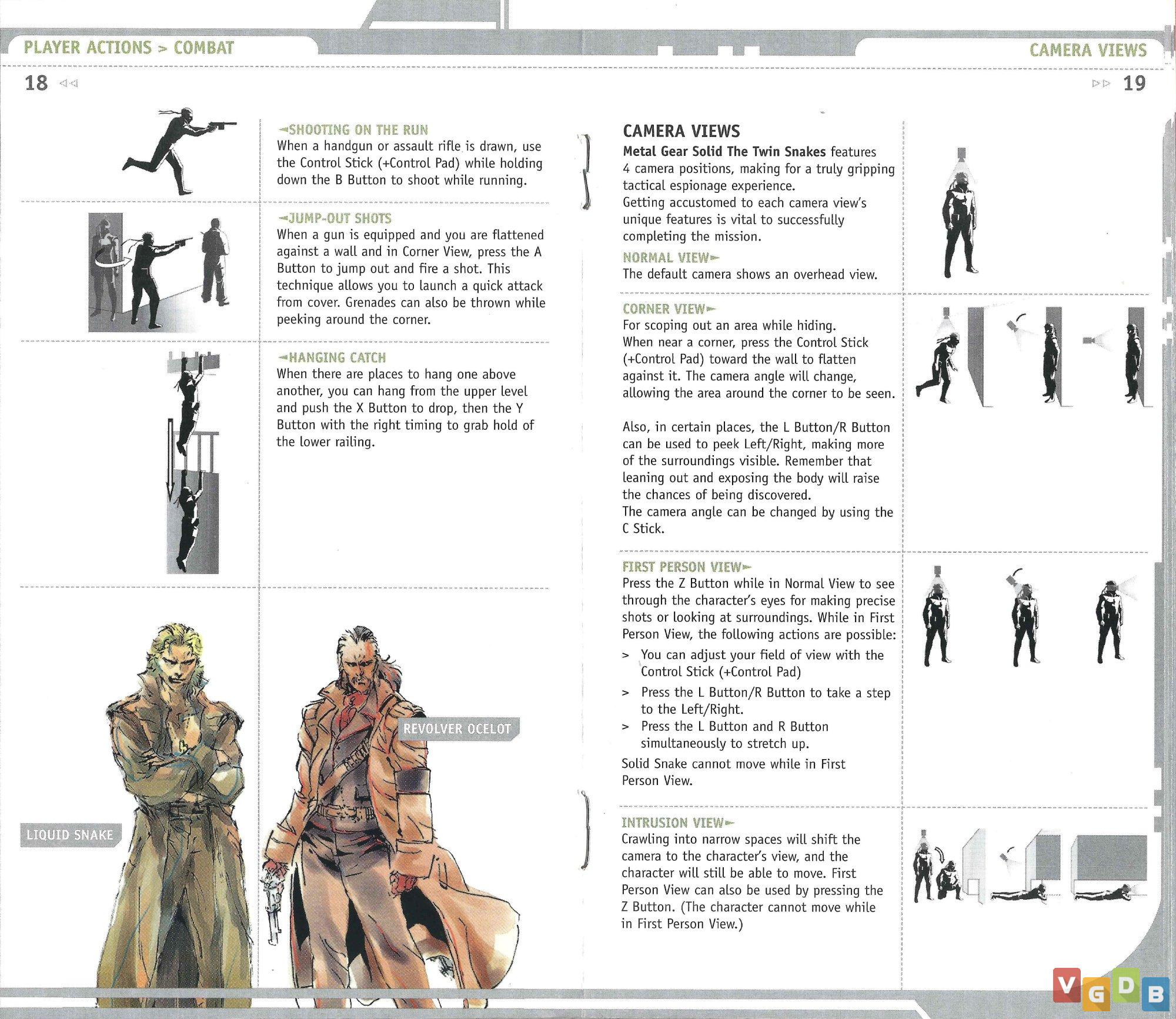Screen dimensions: 1176x1019
Task: Click the CAMERA VIEWS tab header at top right
Action: pos(1088,50)
